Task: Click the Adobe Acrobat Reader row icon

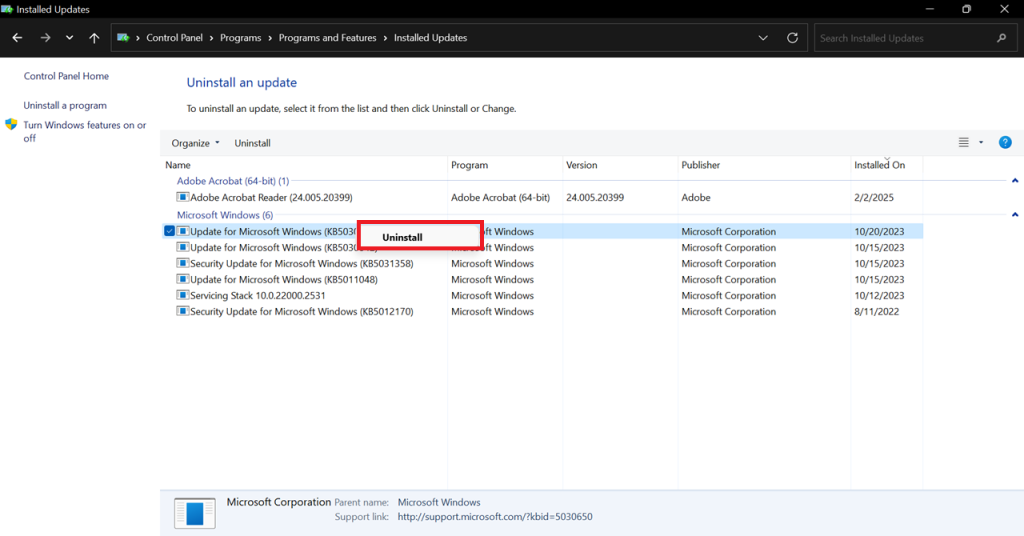Action: coord(183,197)
